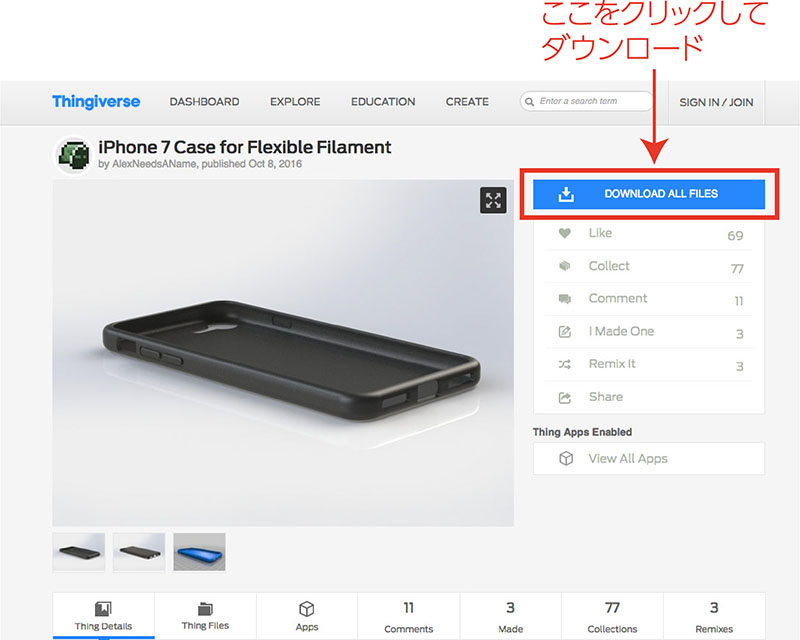Expand main image to fullscreen

pyautogui.click(x=493, y=200)
